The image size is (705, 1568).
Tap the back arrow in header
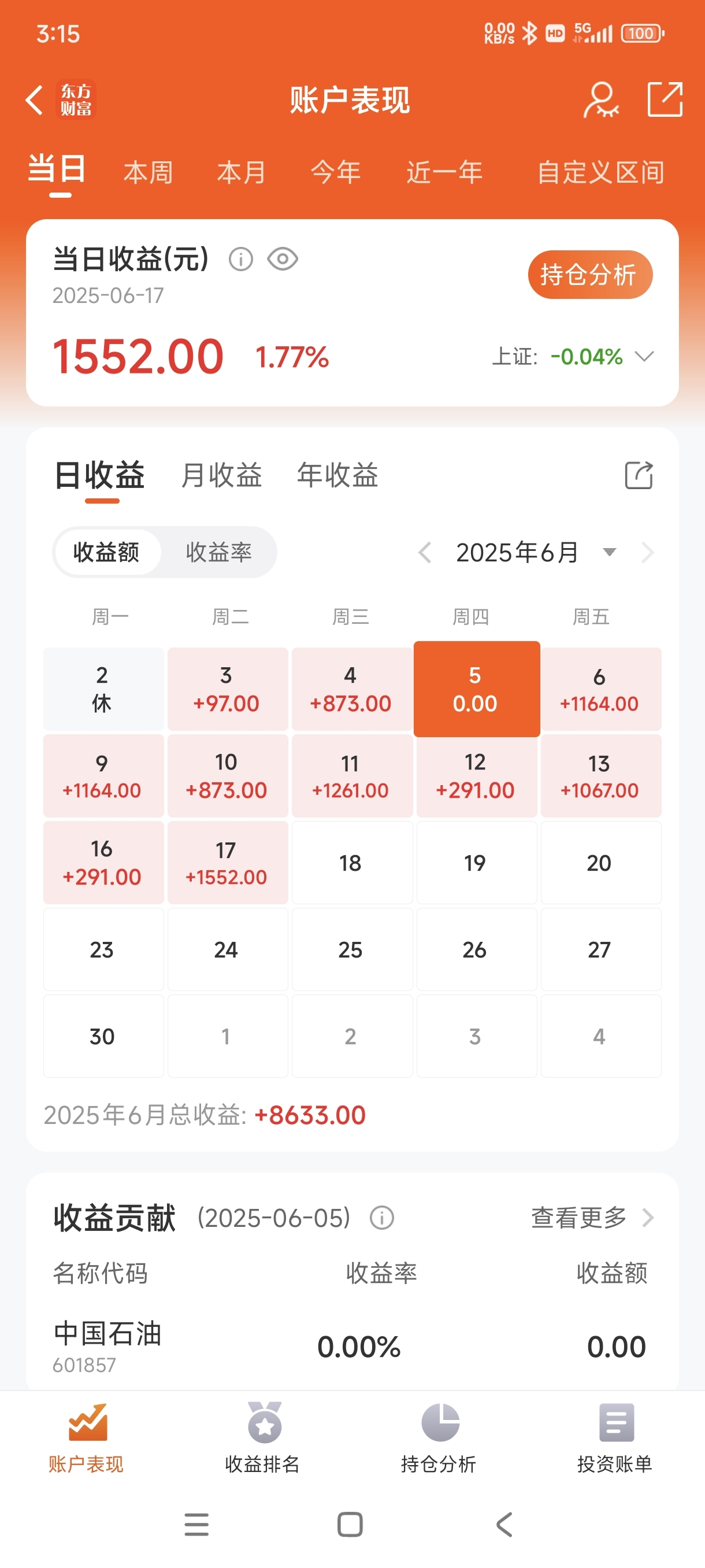click(35, 100)
